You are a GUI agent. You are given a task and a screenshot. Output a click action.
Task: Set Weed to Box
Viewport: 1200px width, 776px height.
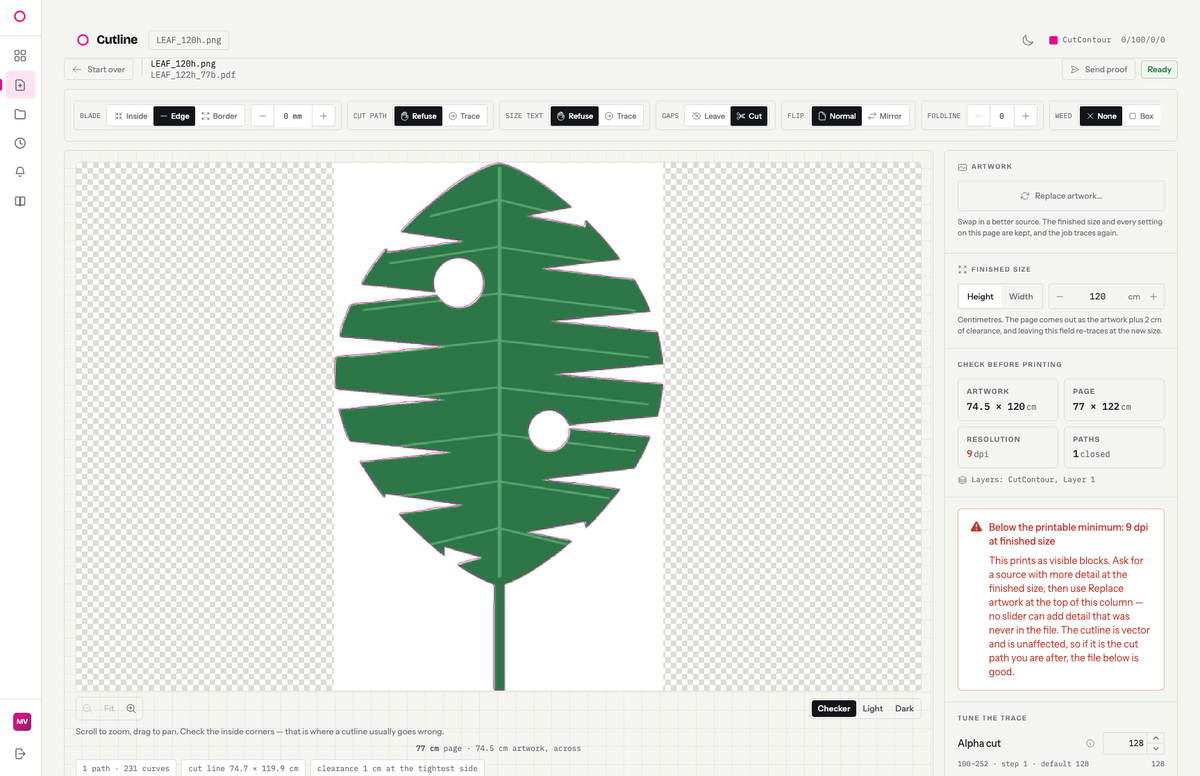click(x=1141, y=116)
